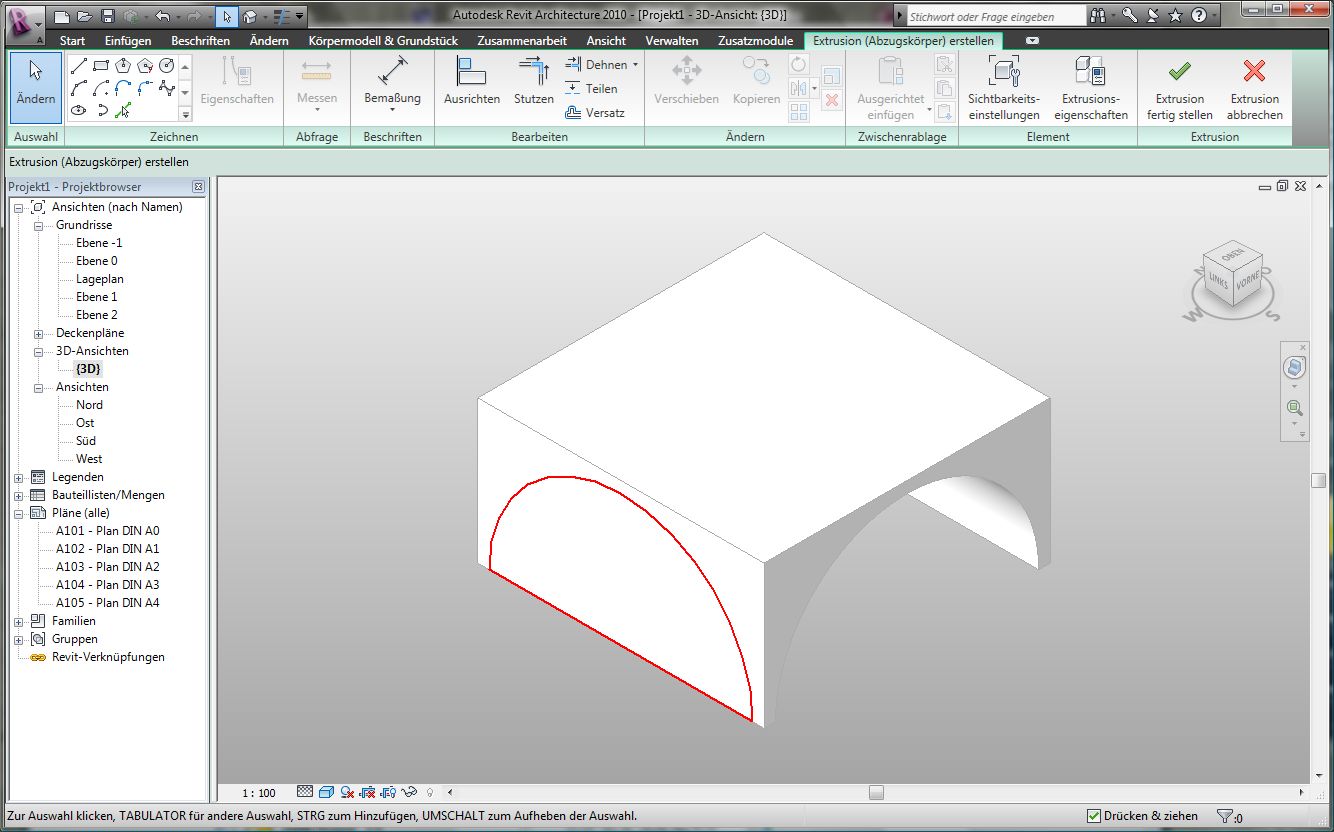Click the Open folder icon
Screen dimensions: 1334x832
(85, 17)
